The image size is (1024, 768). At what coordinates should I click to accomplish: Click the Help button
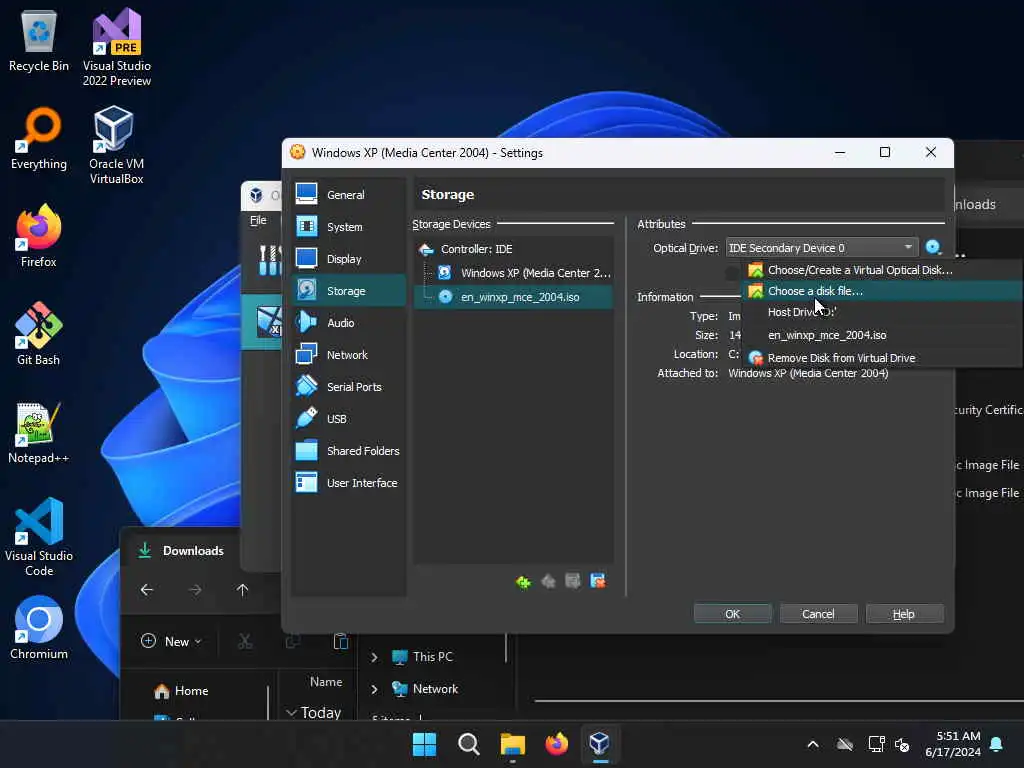tap(904, 614)
